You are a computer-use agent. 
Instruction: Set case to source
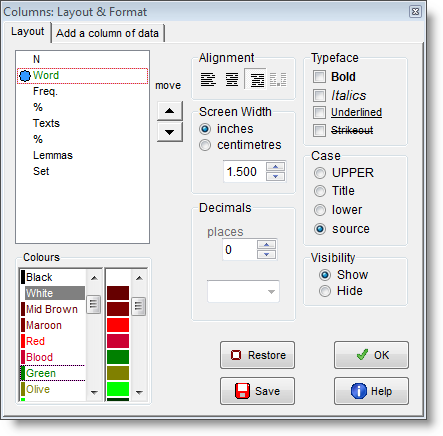pyautogui.click(x=320, y=229)
